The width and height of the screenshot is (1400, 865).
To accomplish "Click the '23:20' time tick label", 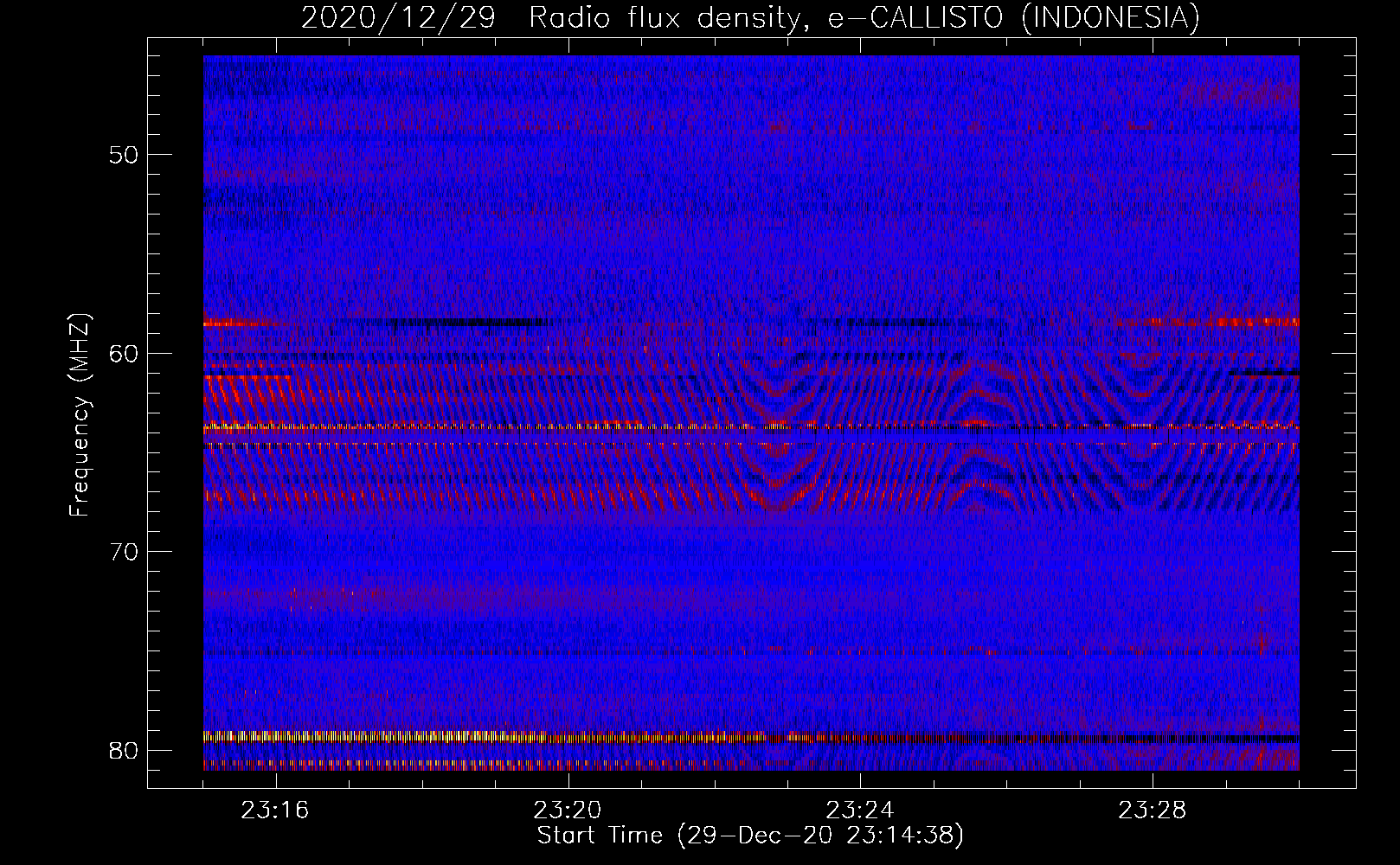I will pyautogui.click(x=568, y=811).
